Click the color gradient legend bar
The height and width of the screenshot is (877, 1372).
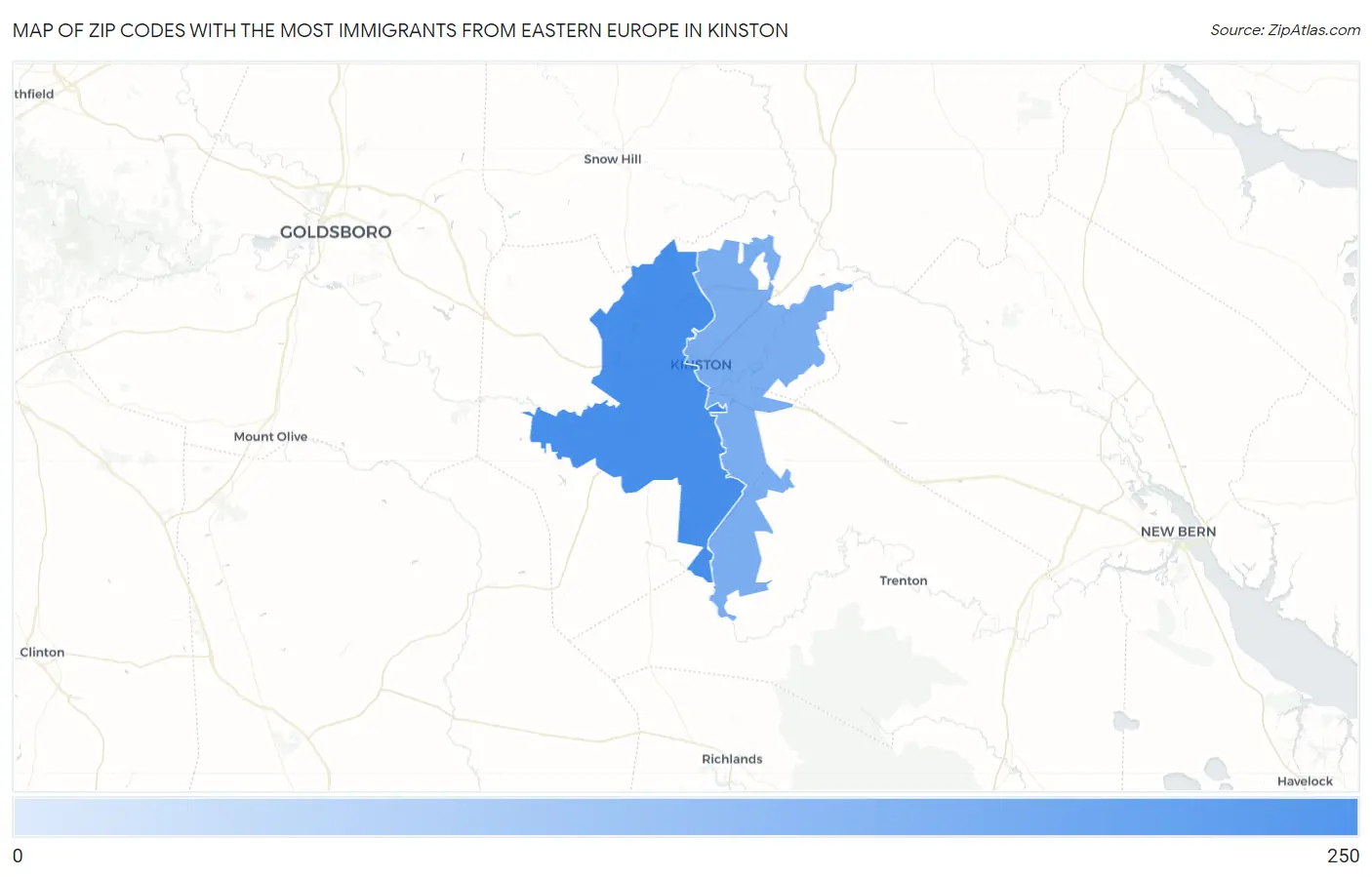pos(685,817)
